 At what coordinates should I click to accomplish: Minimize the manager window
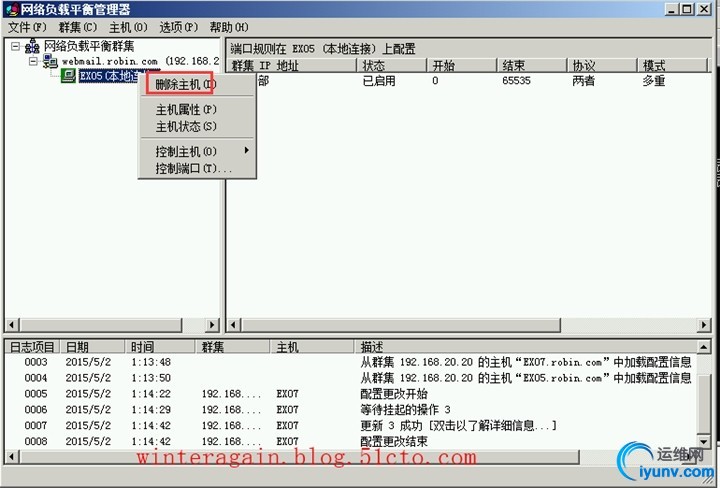tap(672, 9)
